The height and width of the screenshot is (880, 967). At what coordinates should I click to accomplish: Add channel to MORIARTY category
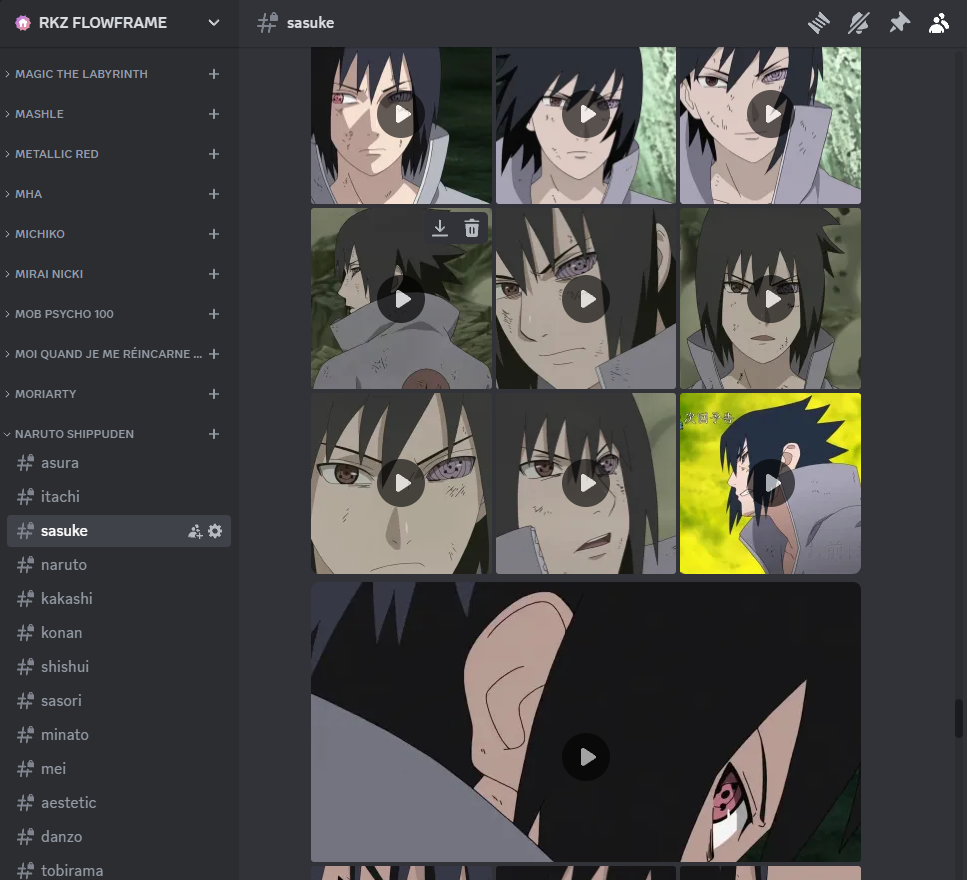click(x=214, y=394)
